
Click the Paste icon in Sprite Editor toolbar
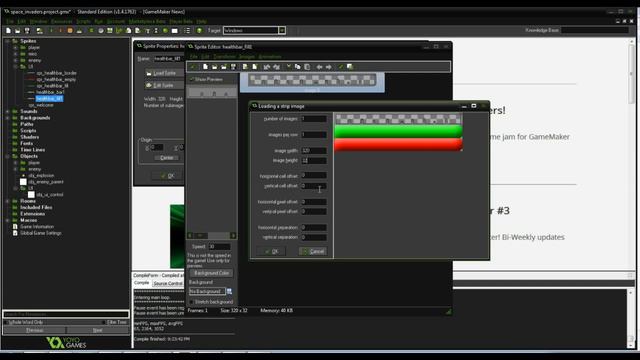[x=307, y=67]
